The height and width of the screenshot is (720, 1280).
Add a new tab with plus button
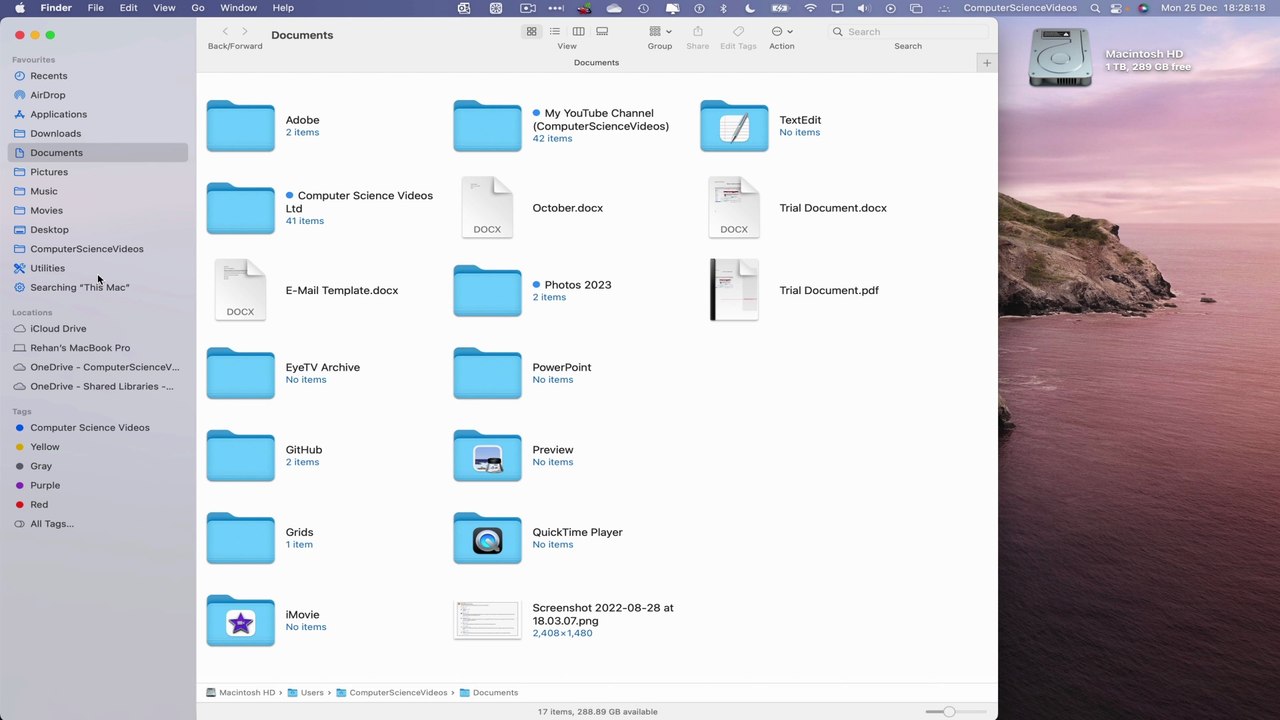pyautogui.click(x=987, y=63)
